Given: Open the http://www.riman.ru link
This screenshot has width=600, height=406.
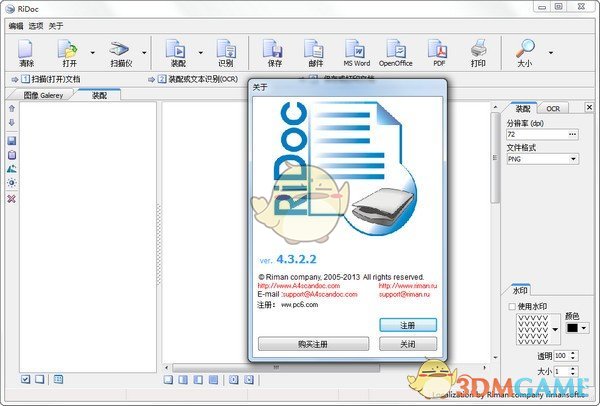Looking at the screenshot, I should pos(408,285).
